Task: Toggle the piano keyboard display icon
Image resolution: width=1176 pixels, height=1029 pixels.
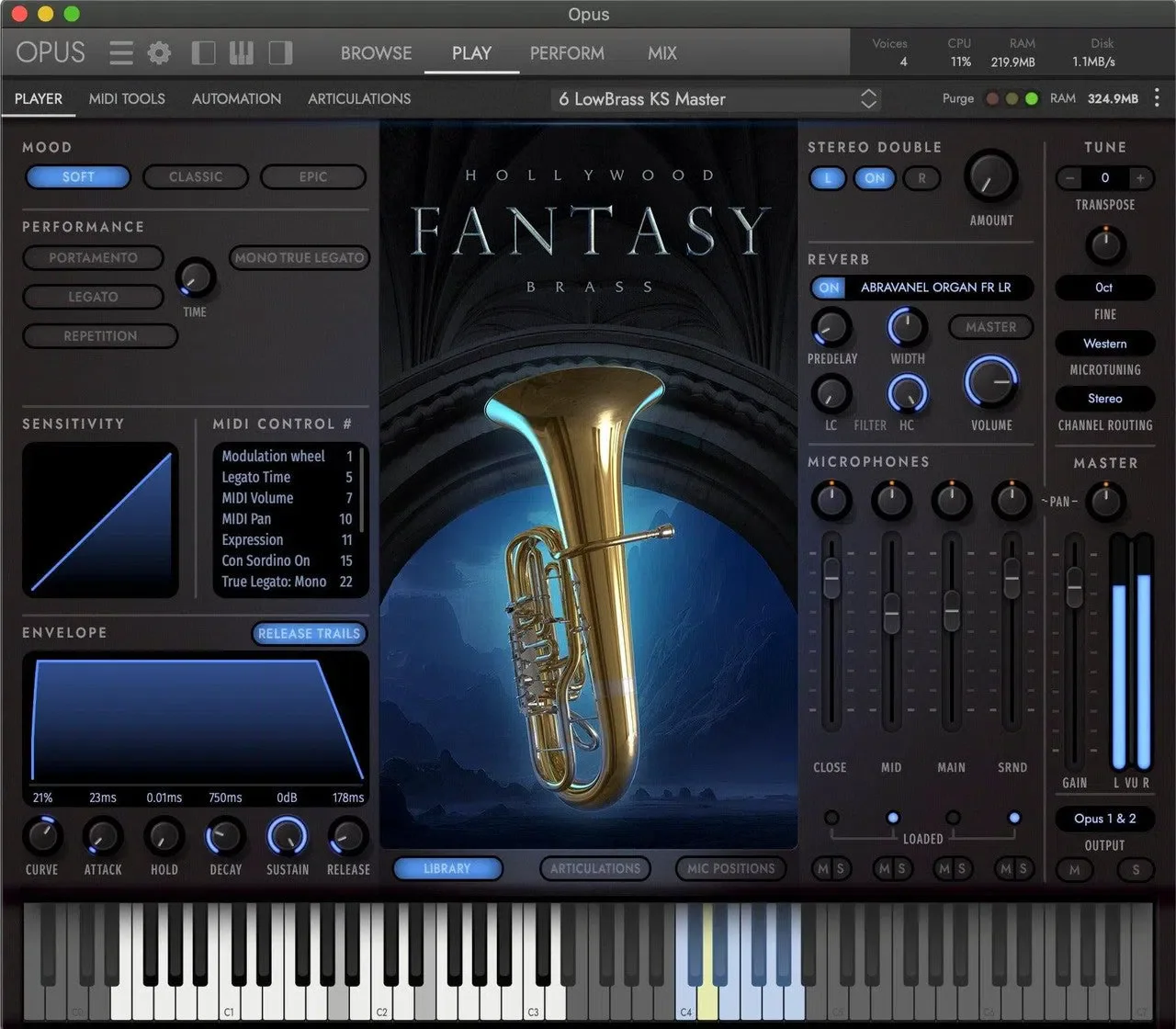Action: [242, 52]
